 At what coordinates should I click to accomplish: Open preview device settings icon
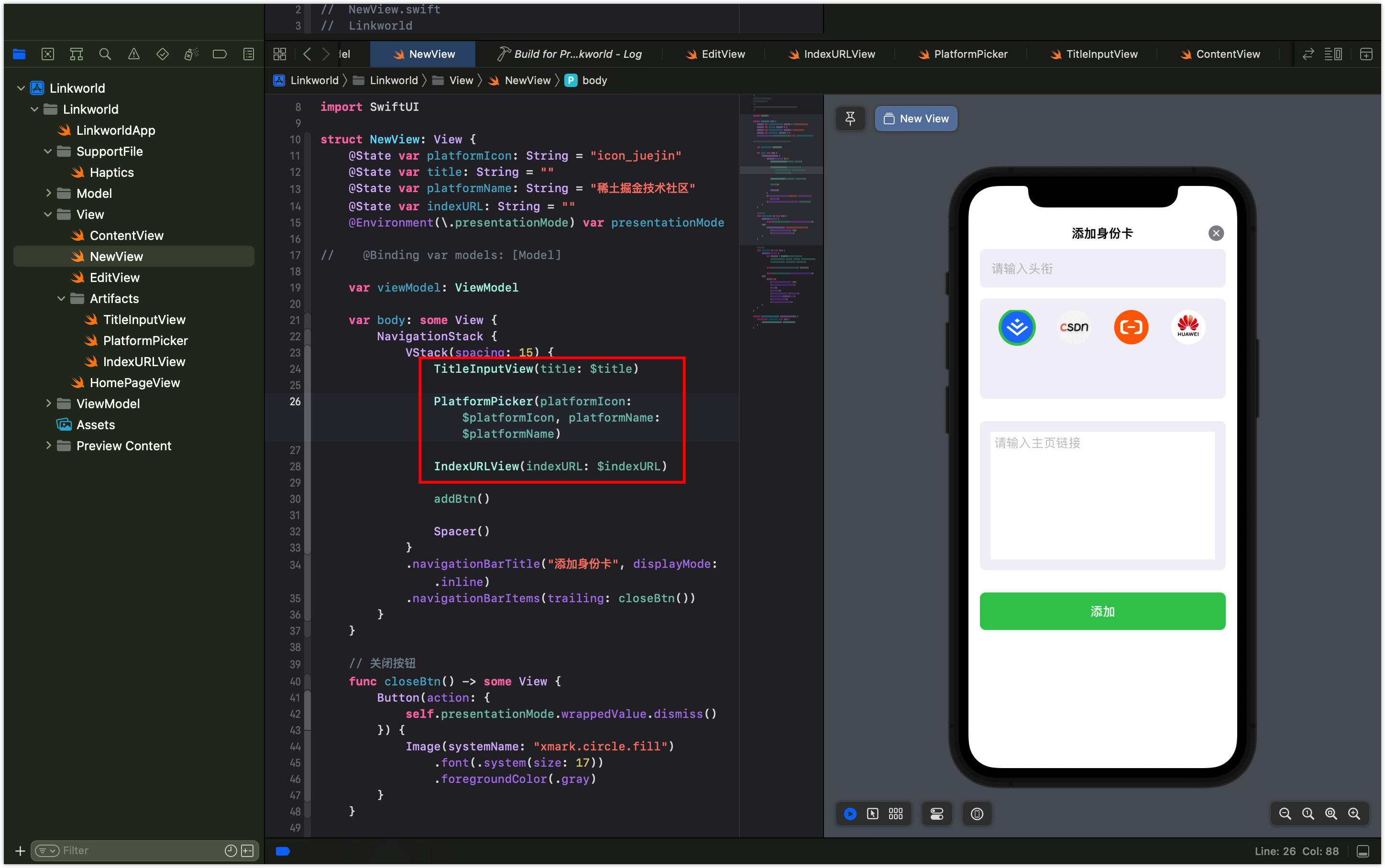(x=936, y=814)
